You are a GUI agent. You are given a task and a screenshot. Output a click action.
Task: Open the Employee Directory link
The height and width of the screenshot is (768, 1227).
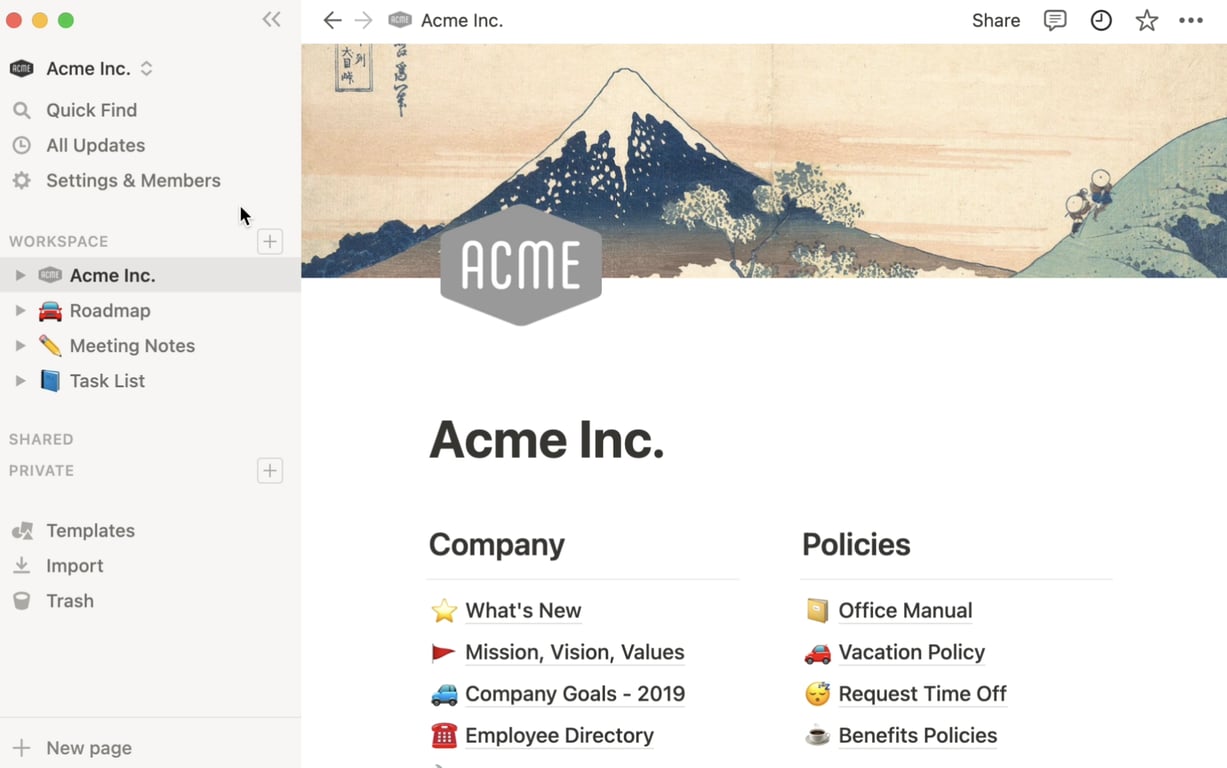[559, 736]
